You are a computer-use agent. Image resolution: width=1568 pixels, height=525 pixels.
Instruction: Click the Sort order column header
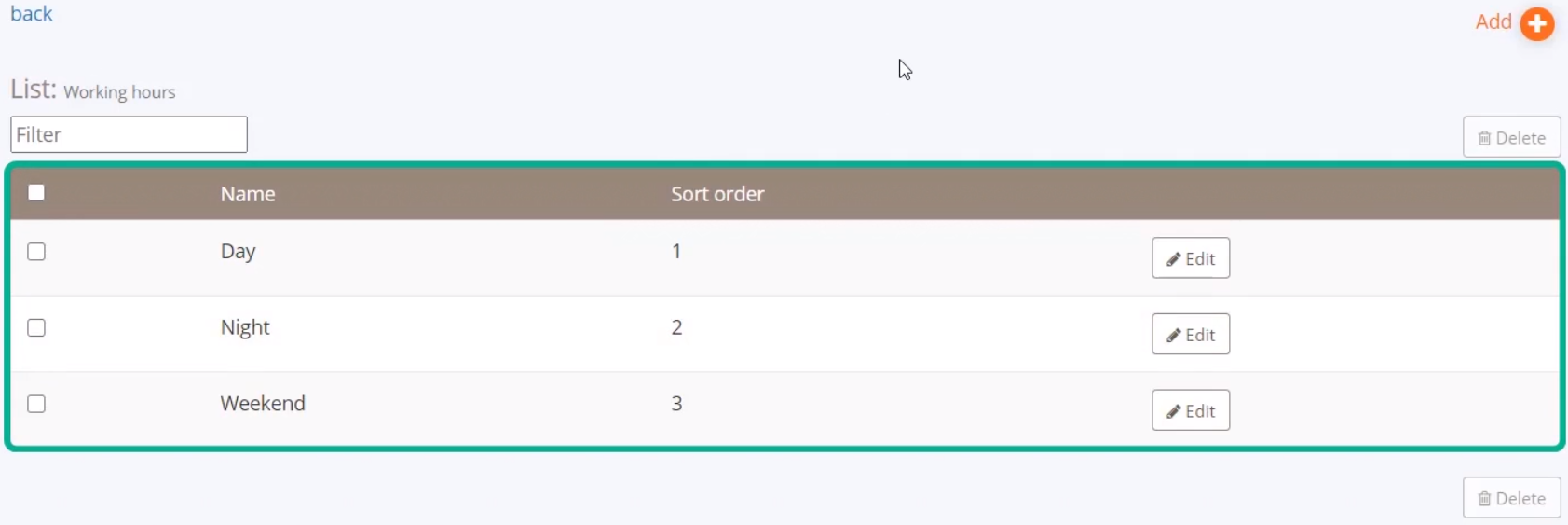coord(717,194)
